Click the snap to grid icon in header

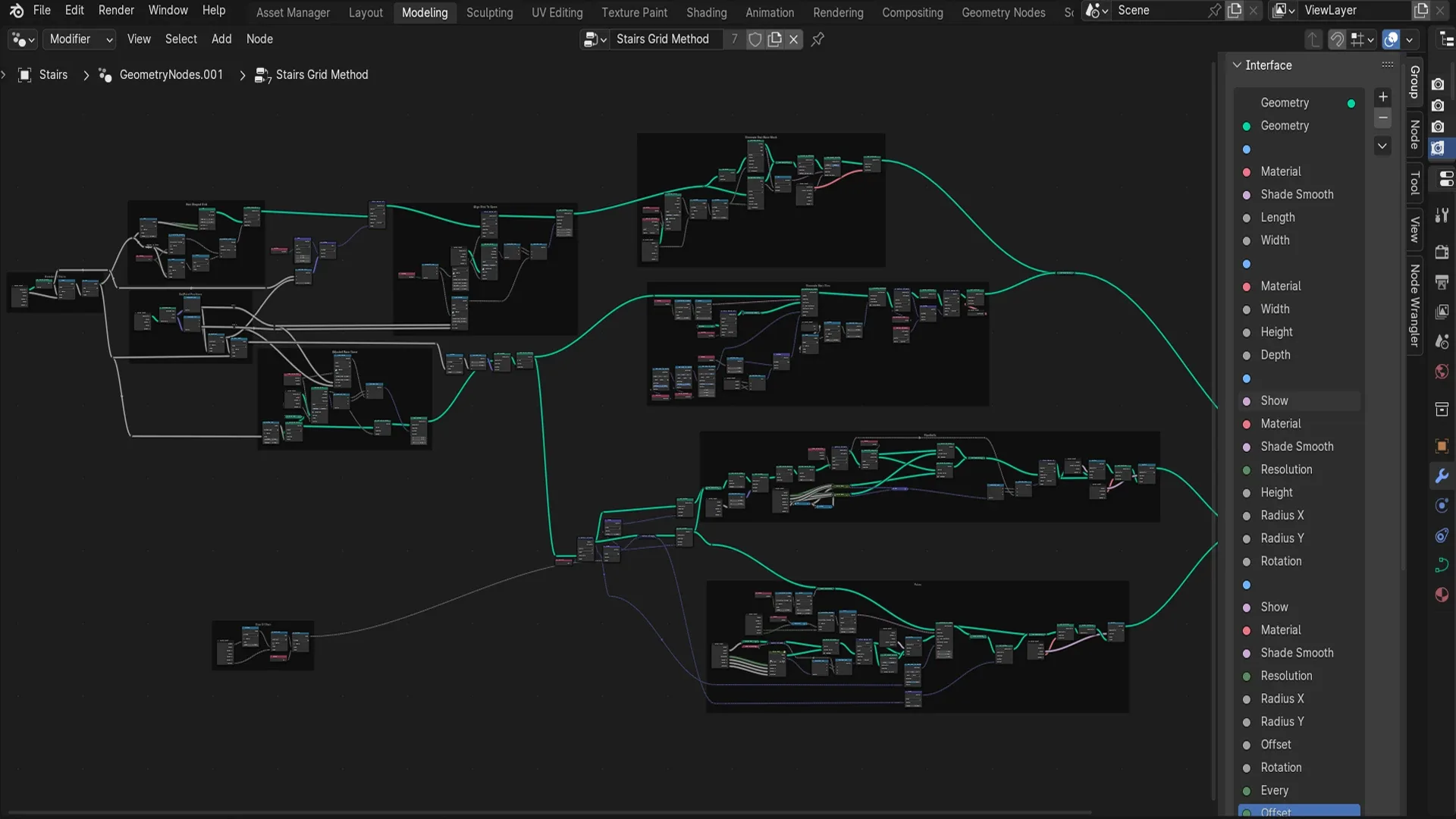pyautogui.click(x=1357, y=40)
